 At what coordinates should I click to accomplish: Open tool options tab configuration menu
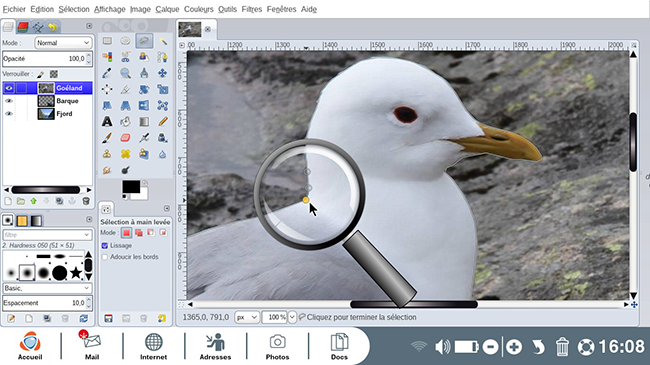click(167, 208)
